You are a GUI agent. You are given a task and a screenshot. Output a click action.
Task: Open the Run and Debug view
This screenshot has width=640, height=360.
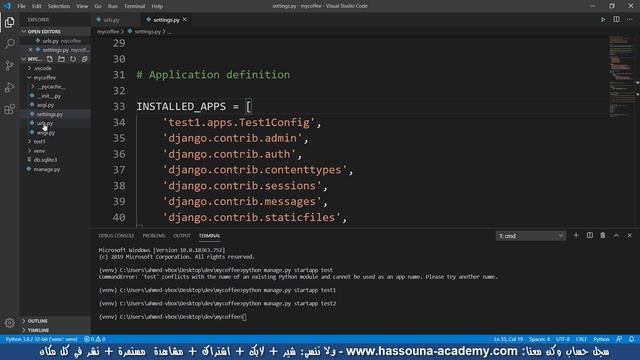9,87
